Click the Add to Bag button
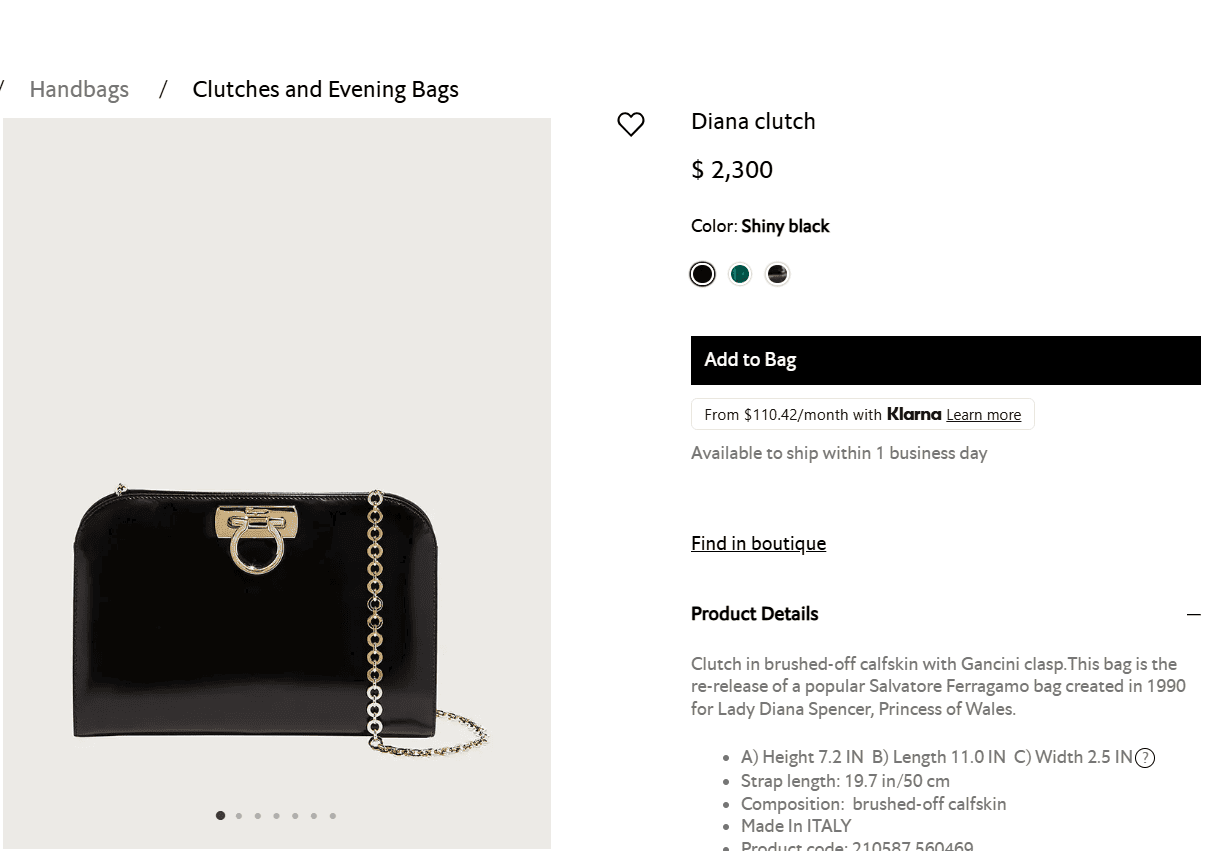The width and height of the screenshot is (1205, 851). click(946, 360)
